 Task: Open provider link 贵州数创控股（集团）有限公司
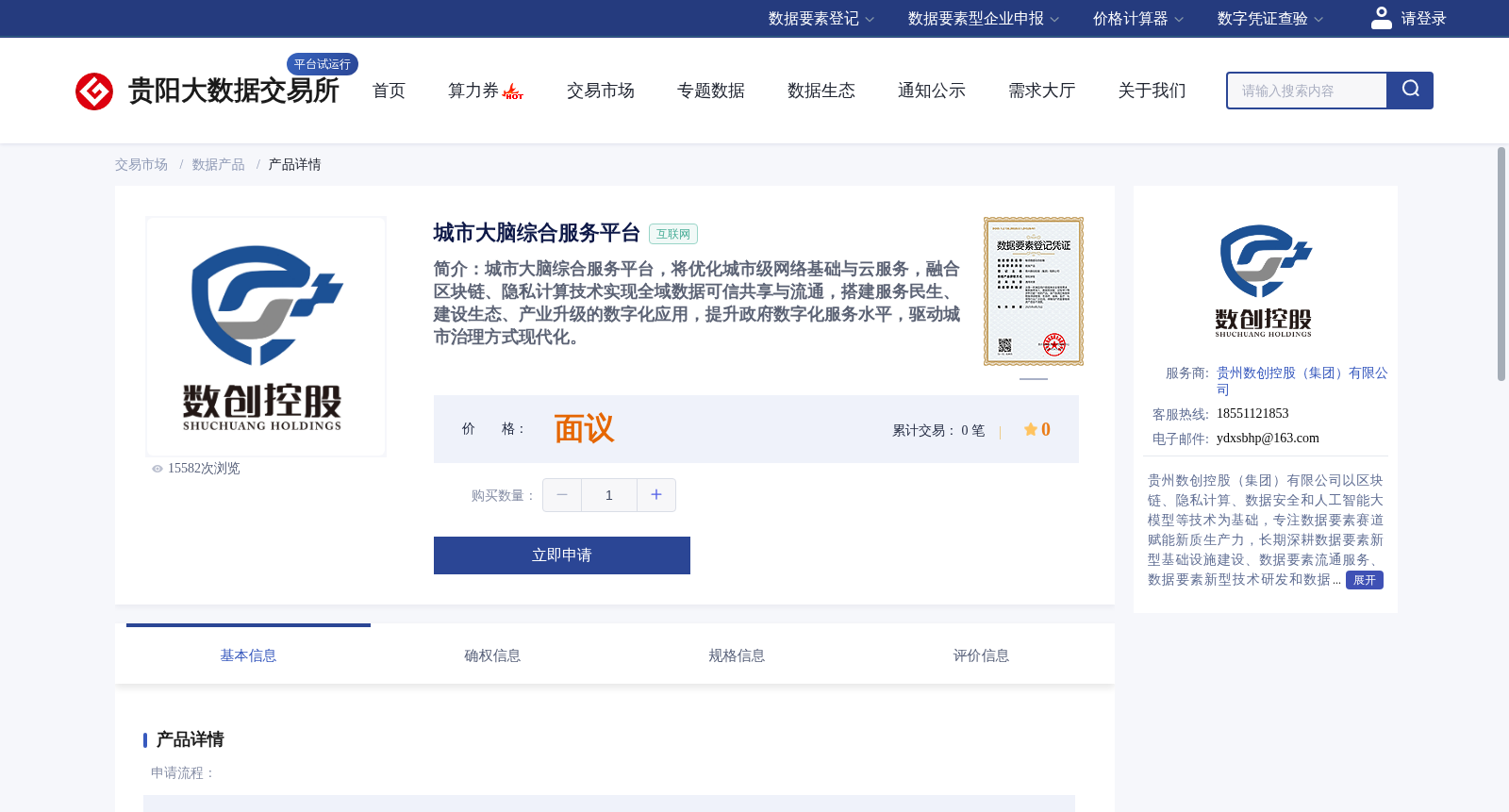point(1302,381)
